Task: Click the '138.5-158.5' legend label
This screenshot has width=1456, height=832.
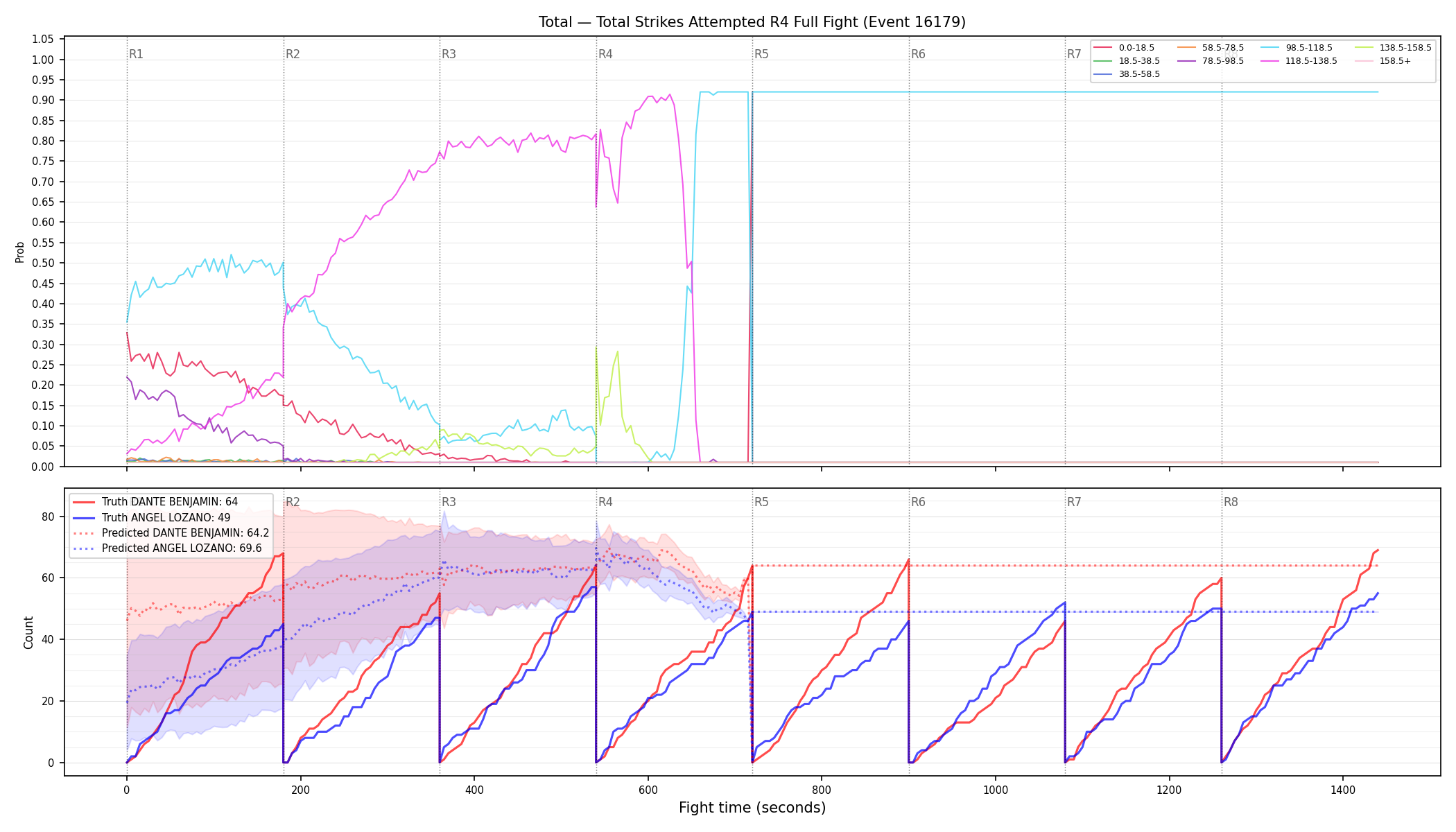Action: [x=1405, y=48]
